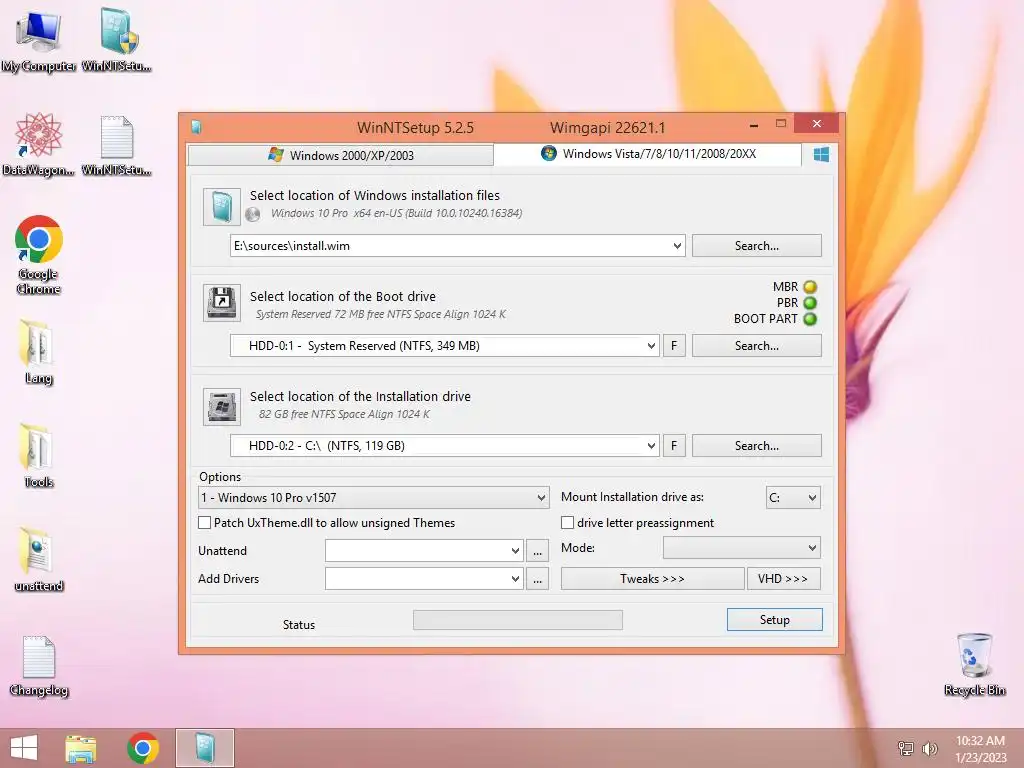The height and width of the screenshot is (768, 1024).
Task: Click the Windows 10 Pro x64 build info text
Action: tap(396, 214)
